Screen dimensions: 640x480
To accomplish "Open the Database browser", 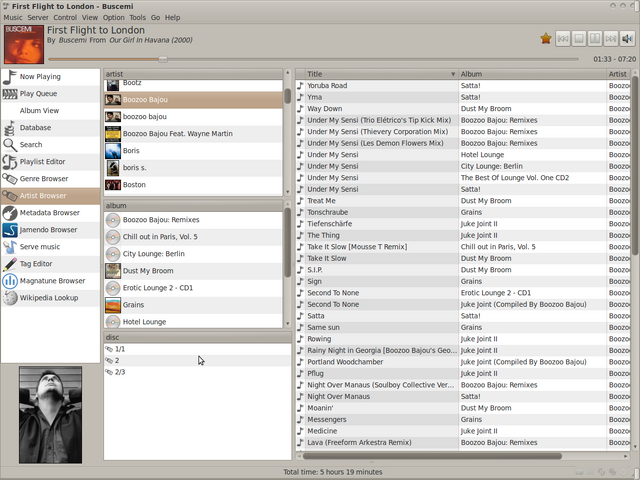I will 51,128.
